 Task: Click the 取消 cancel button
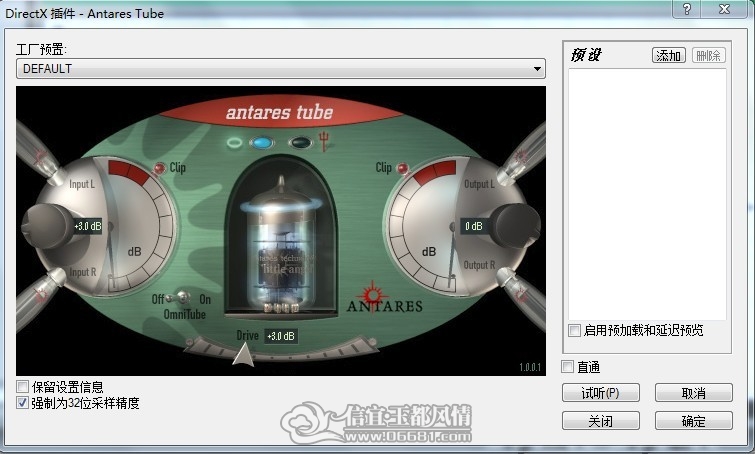coord(693,393)
